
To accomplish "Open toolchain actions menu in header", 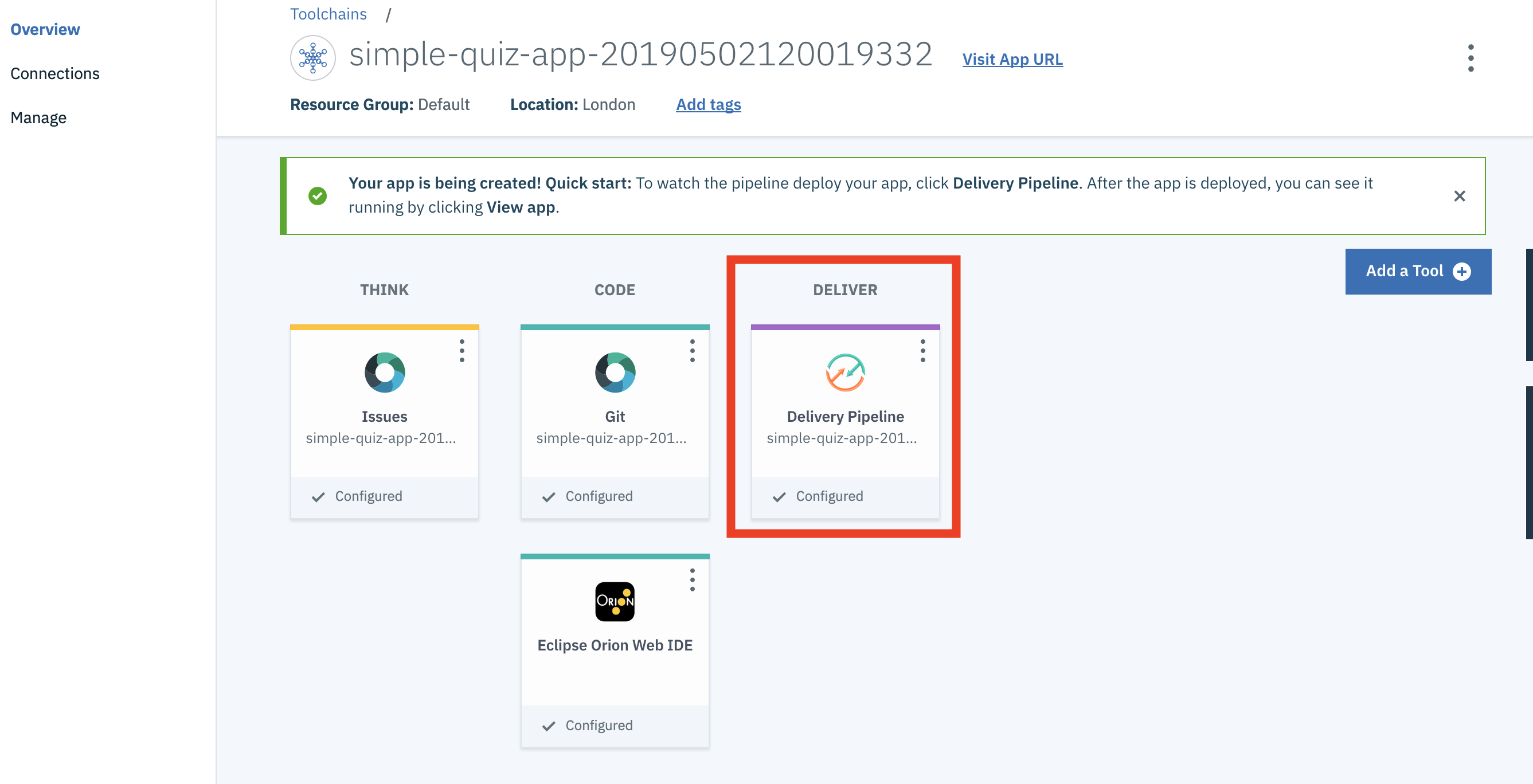I will pos(1471,58).
